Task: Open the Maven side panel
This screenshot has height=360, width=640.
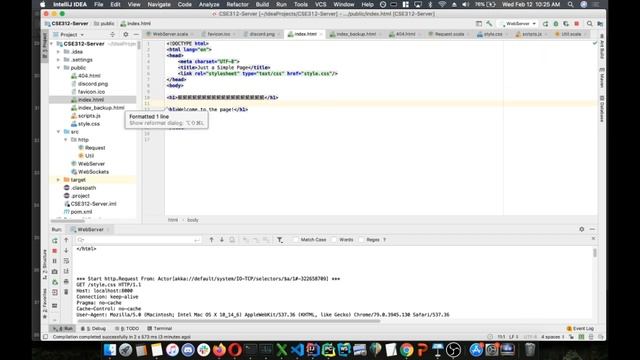Action: tap(602, 78)
